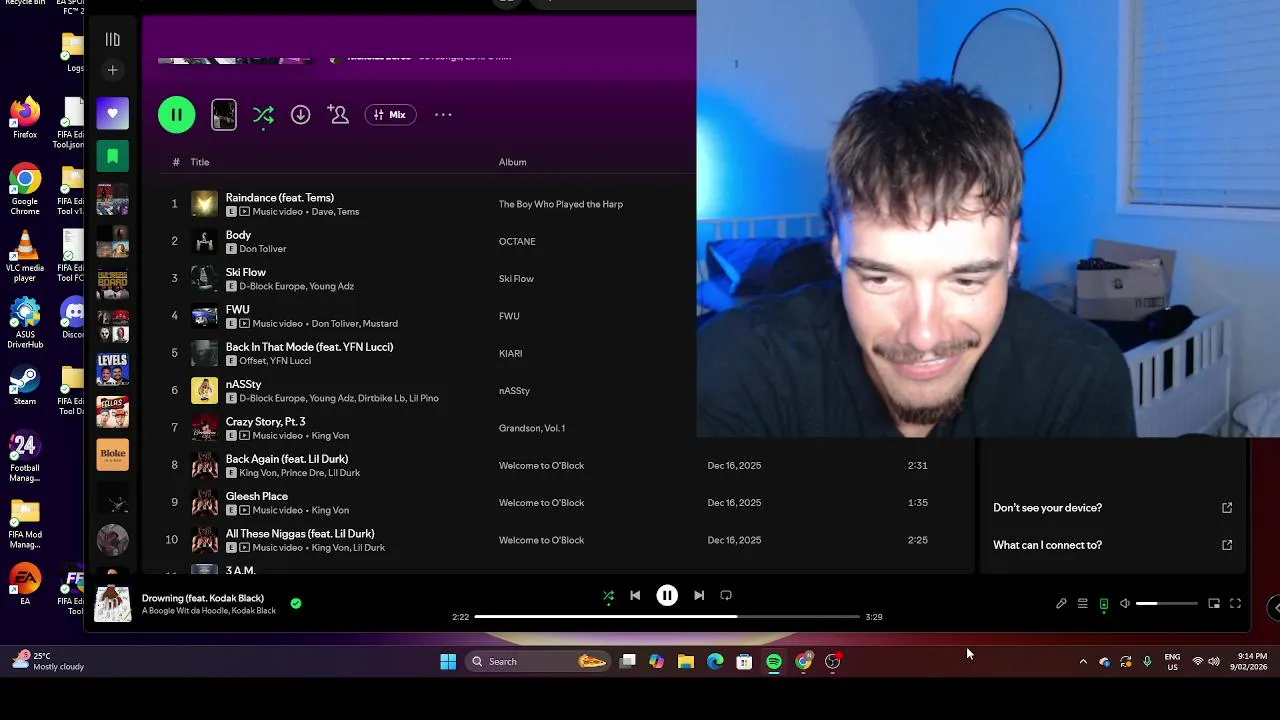Select the track Body by Don Toliver
1280x720 pixels.
click(238, 235)
